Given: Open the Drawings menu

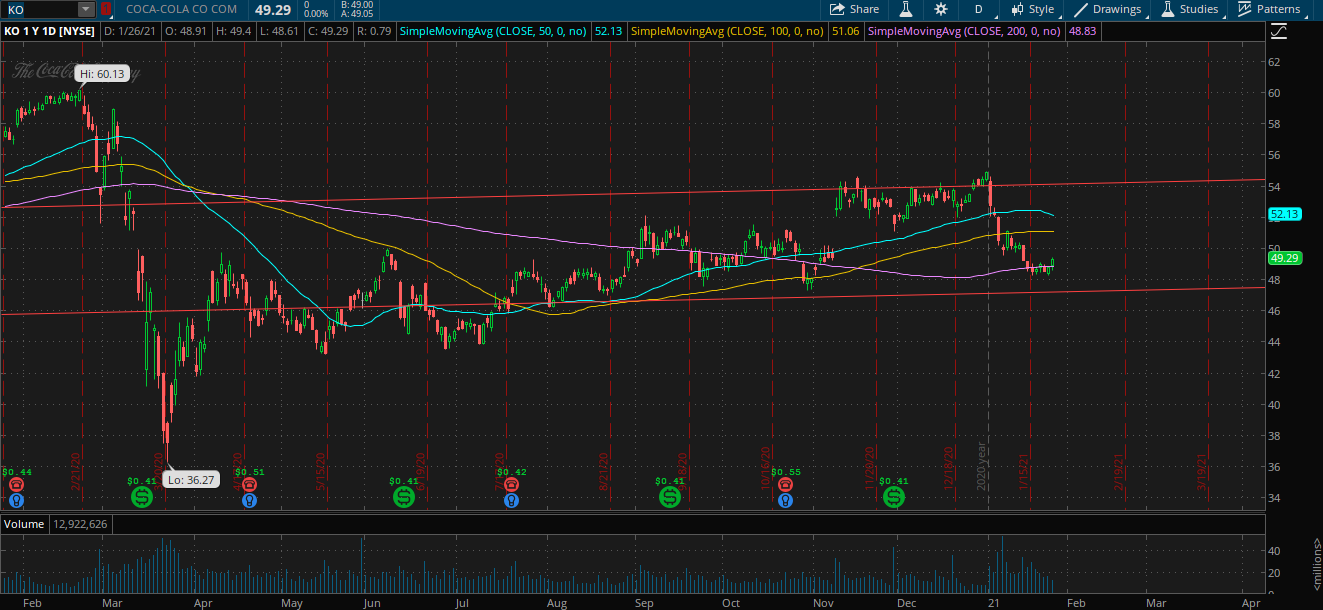Looking at the screenshot, I should point(1107,9).
